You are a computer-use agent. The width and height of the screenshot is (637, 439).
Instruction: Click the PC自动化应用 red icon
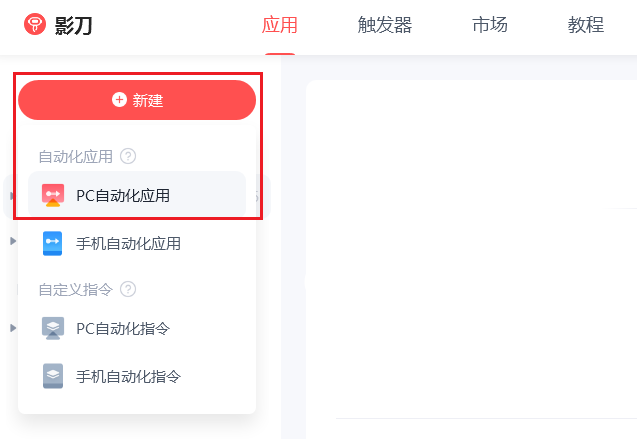pyautogui.click(x=53, y=195)
